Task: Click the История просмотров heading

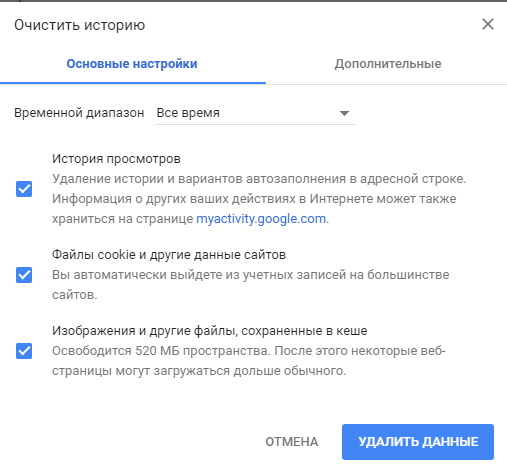Action: point(116,159)
